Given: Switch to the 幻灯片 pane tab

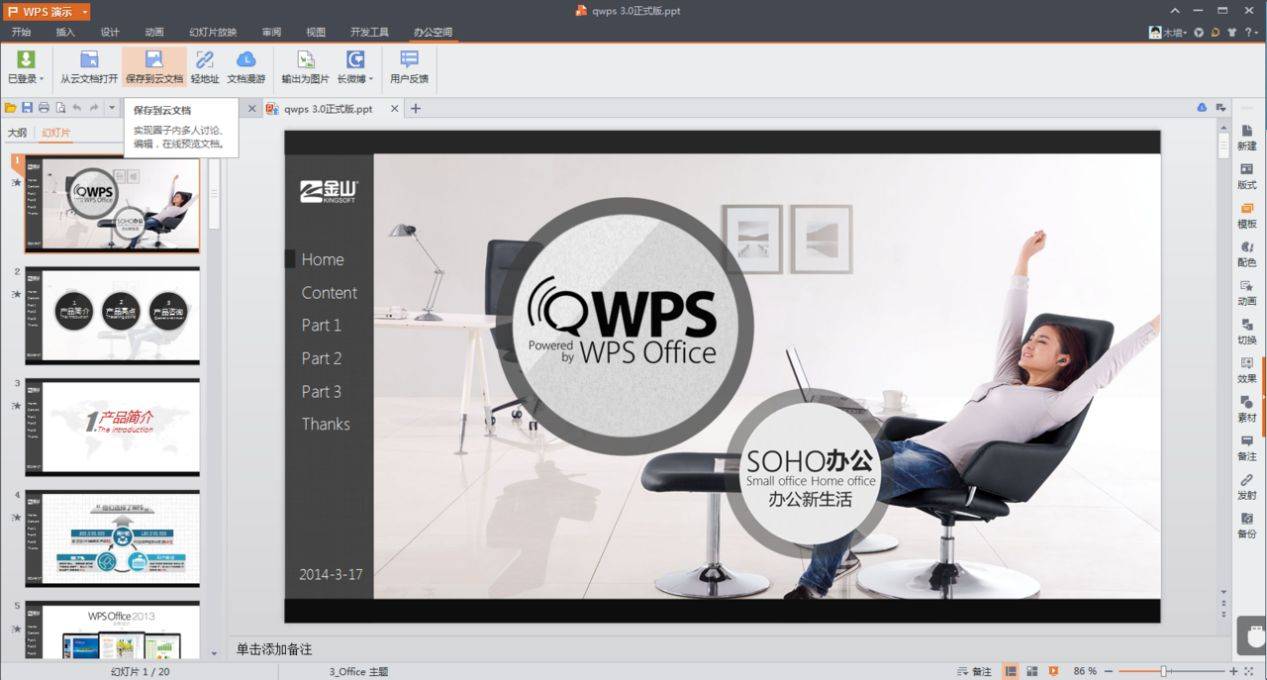Looking at the screenshot, I should [55, 132].
